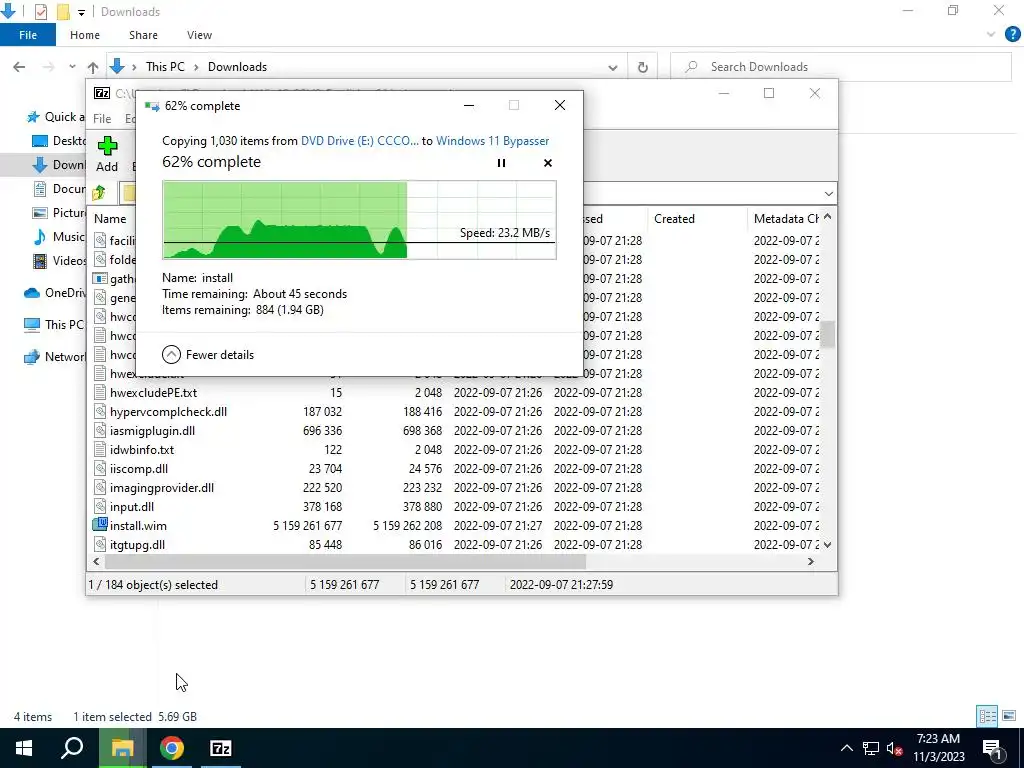Click the Add button in 7-Zip
Image resolution: width=1024 pixels, height=768 pixels.
pos(107,155)
